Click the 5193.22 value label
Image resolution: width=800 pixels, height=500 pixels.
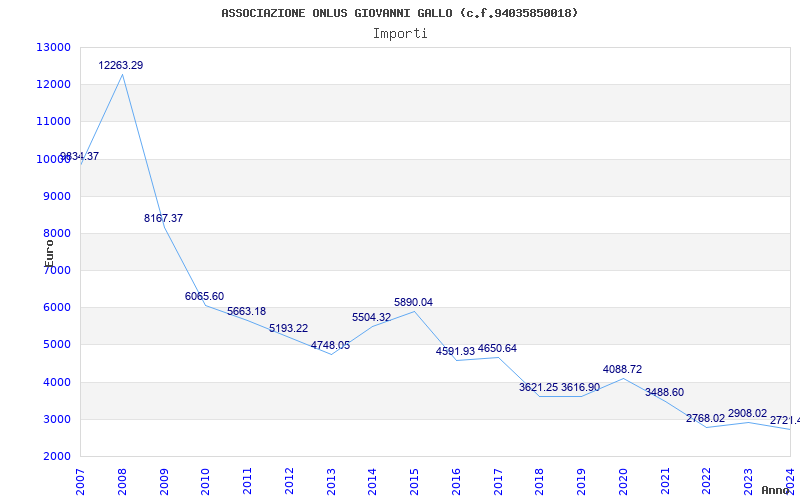pyautogui.click(x=288, y=328)
